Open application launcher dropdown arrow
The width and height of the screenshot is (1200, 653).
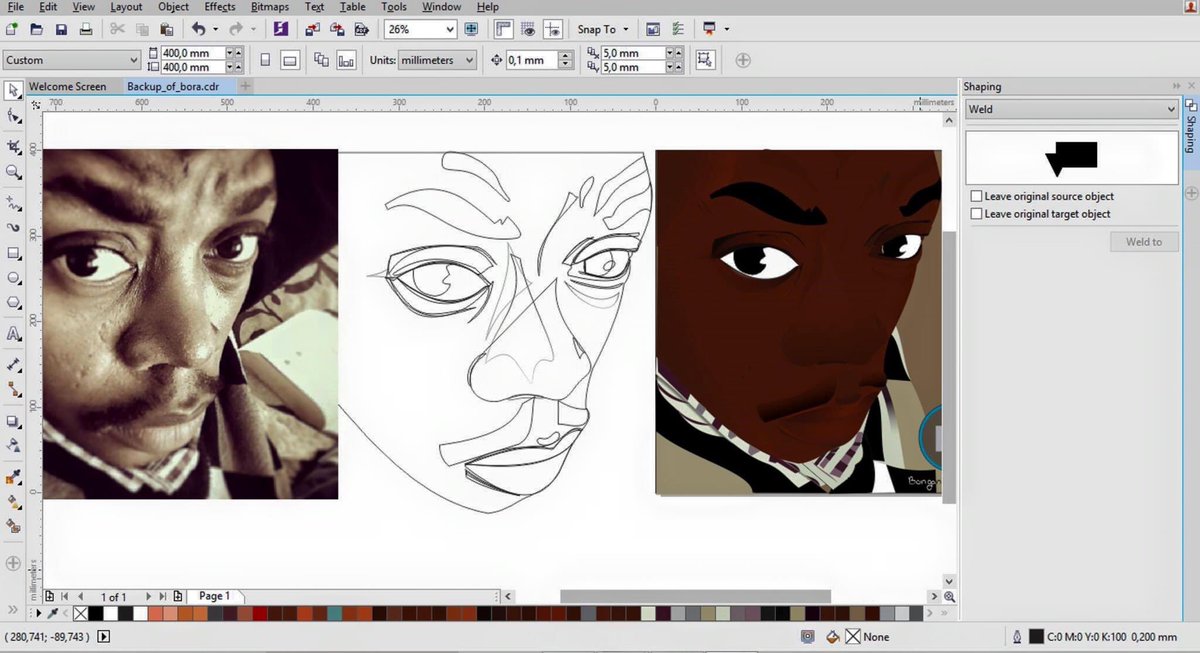(727, 29)
